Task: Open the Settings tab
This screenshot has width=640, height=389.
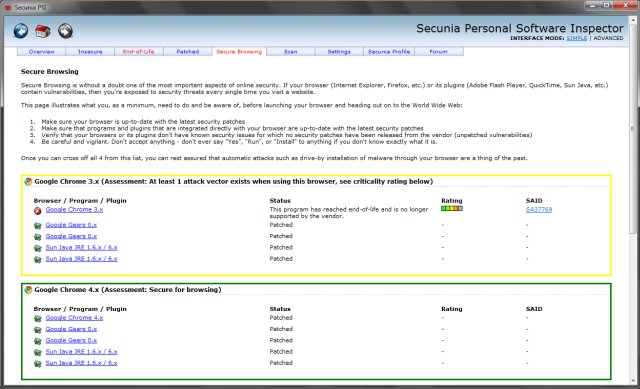Action: [x=339, y=52]
